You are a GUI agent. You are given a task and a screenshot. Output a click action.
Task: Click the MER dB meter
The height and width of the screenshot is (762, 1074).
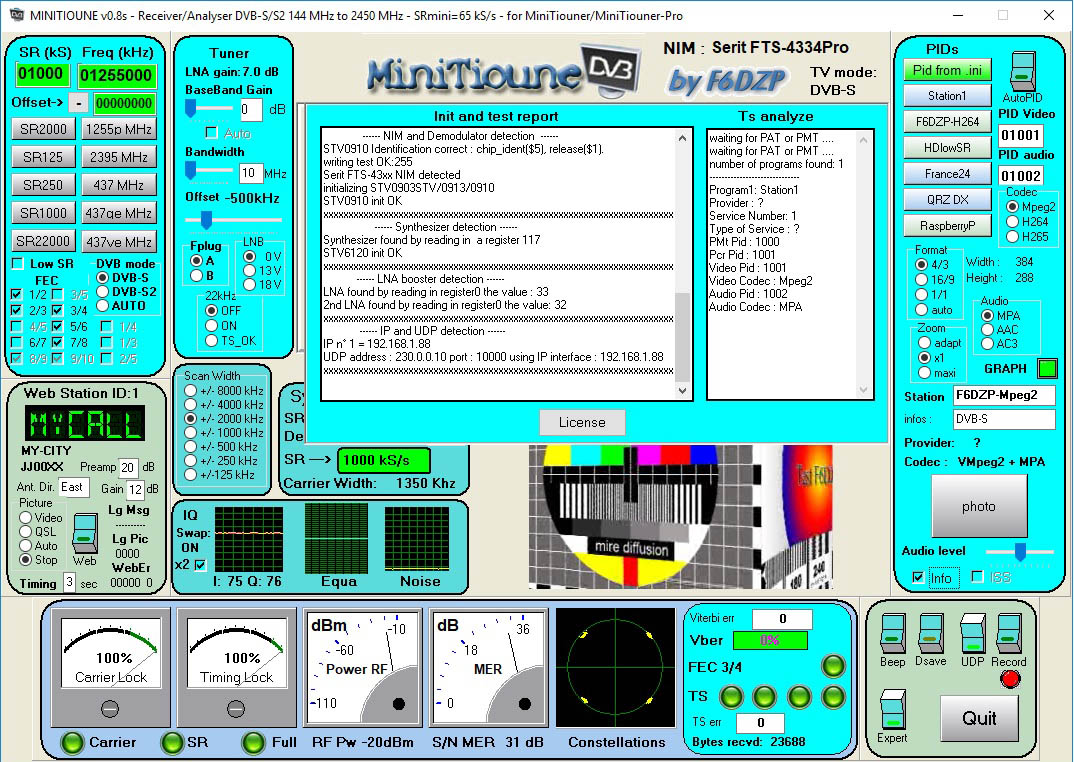pos(488,668)
